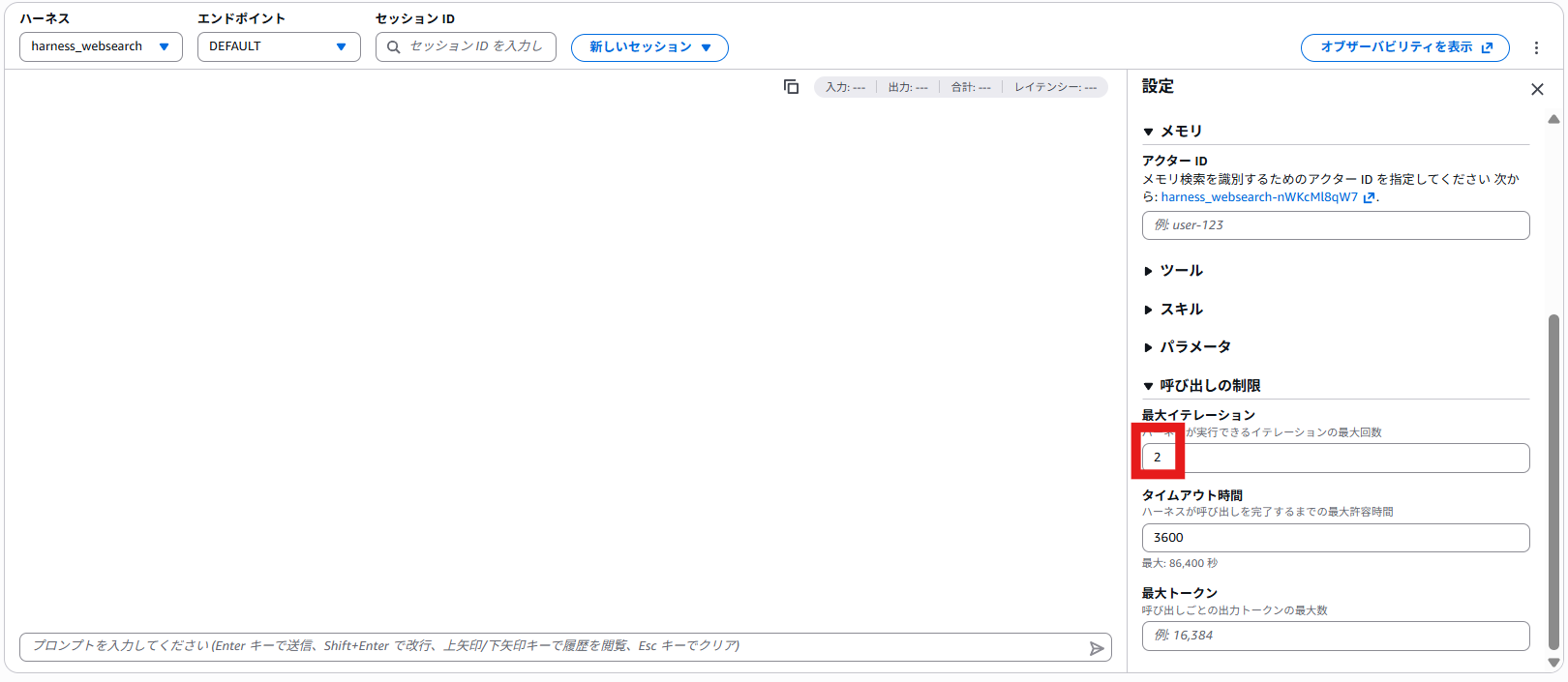
Task: Click the タイムアウト時間 field showing 3600
Action: tap(1336, 538)
